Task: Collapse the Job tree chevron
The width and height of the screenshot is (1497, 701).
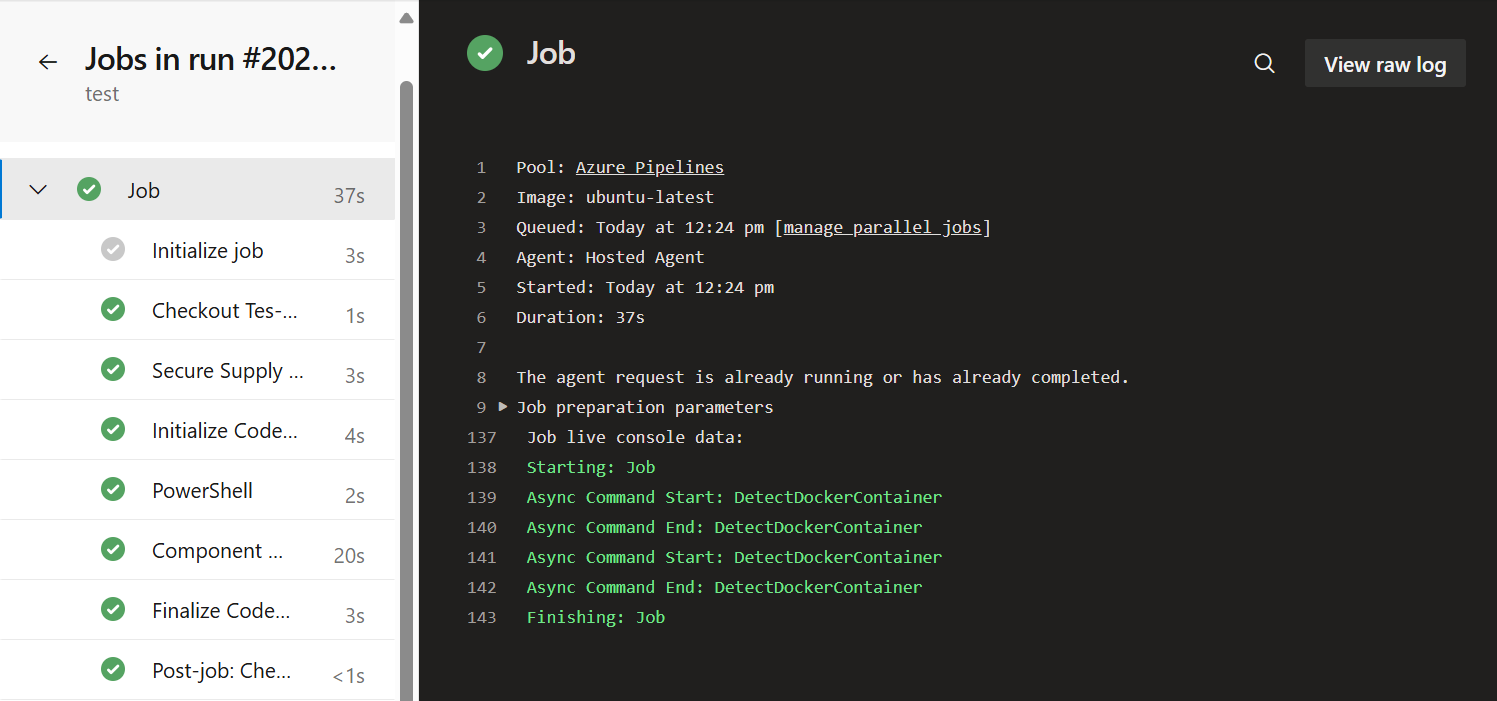Action: [x=38, y=190]
